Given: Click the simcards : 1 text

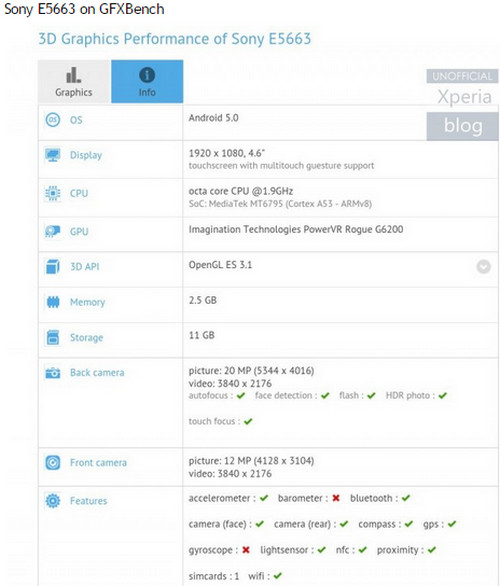Looking at the screenshot, I should pos(214,576).
